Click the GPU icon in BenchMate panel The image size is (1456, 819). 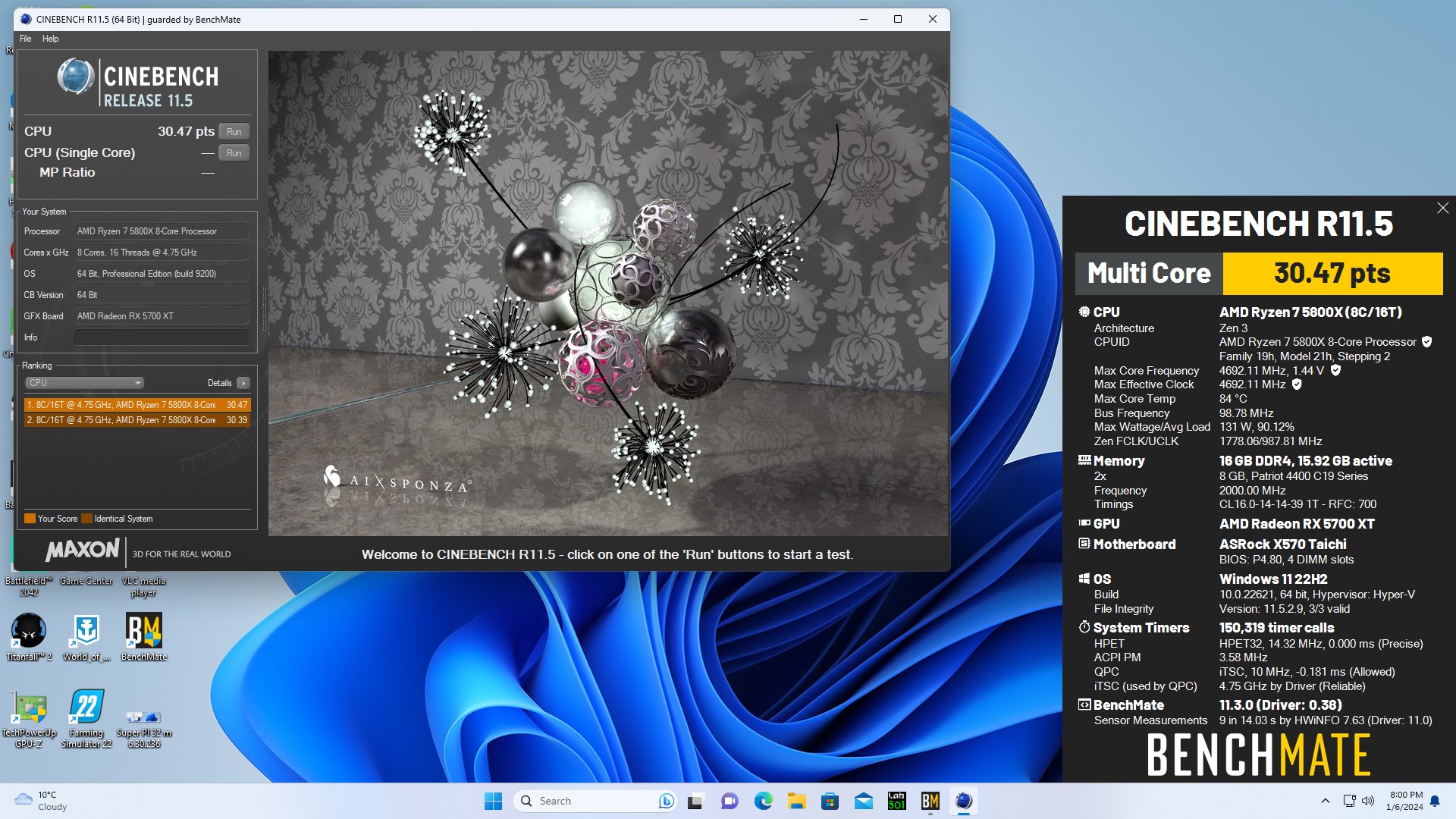[x=1084, y=523]
